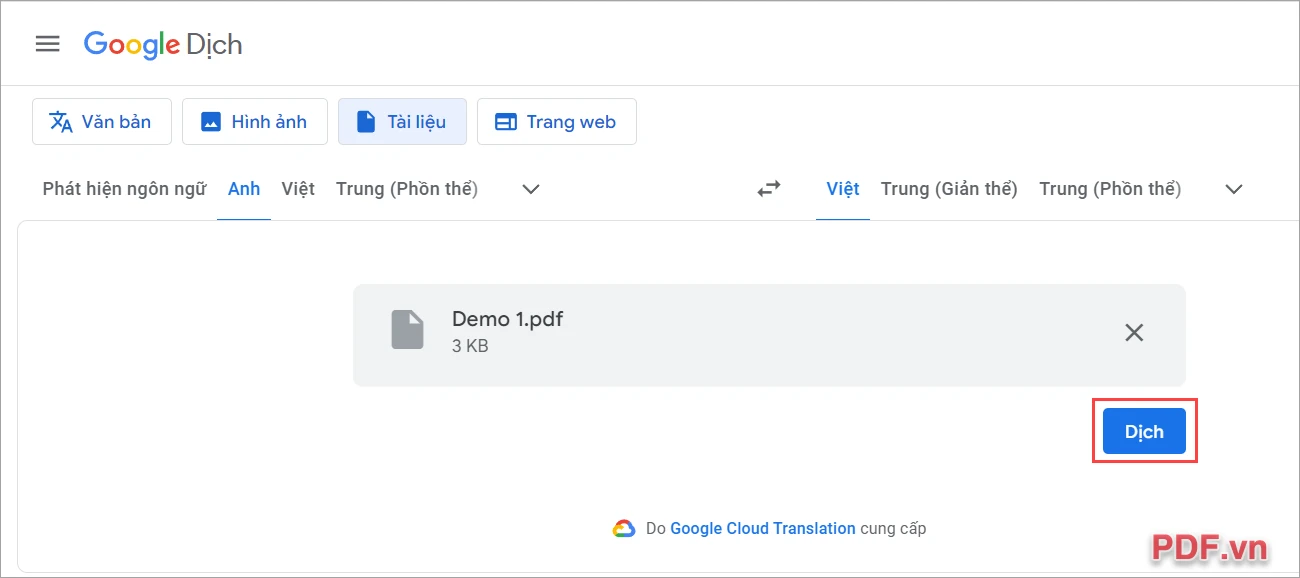Set target language to Việt

843,188
